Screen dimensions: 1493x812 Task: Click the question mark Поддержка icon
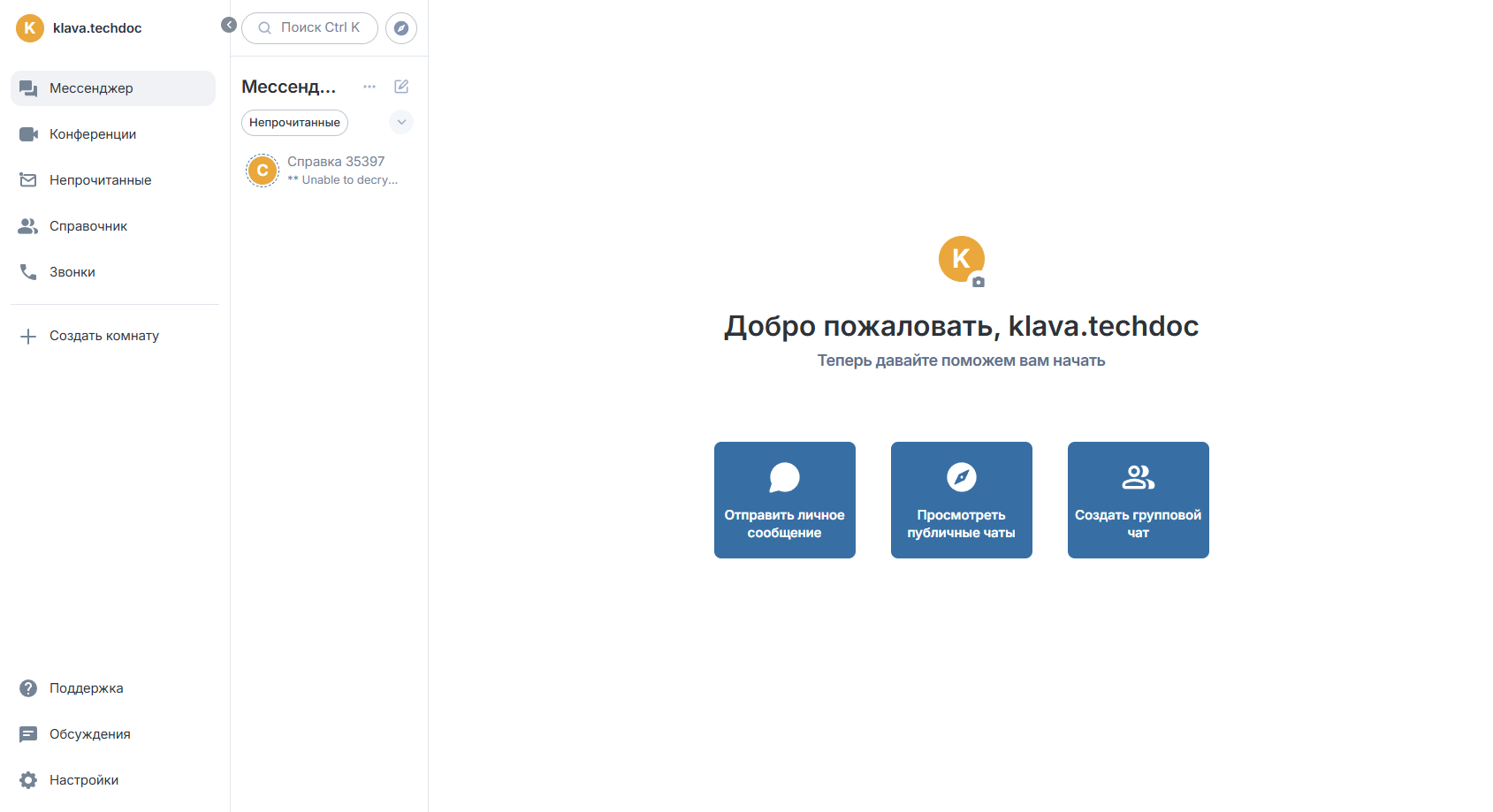28,688
